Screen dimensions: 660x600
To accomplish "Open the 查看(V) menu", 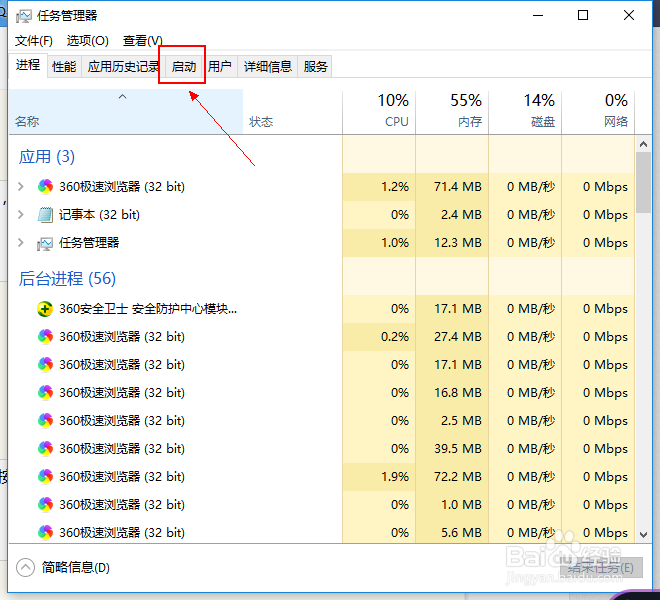I will tap(143, 41).
